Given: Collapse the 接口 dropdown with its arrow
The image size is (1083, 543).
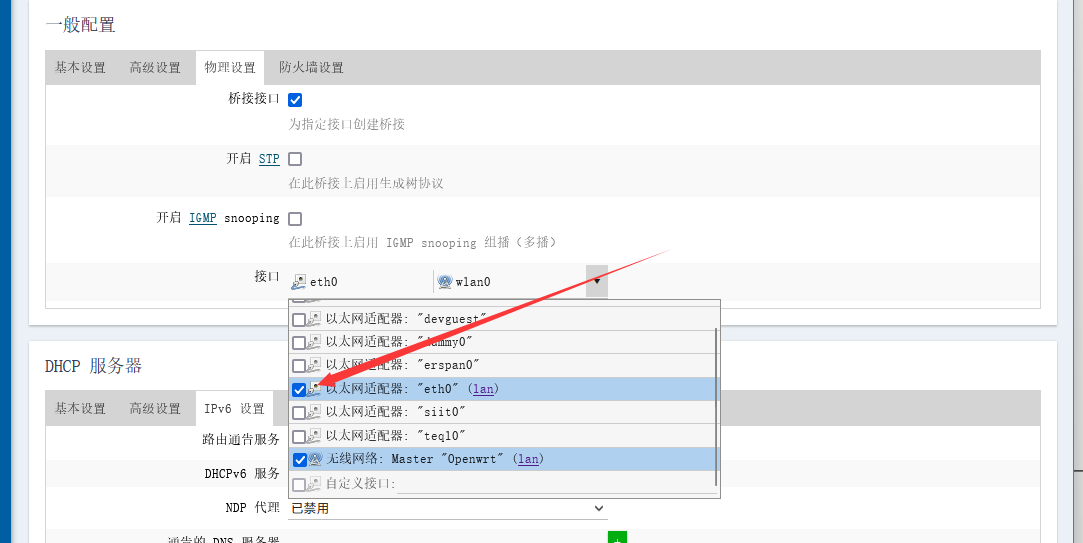Looking at the screenshot, I should pos(597,281).
